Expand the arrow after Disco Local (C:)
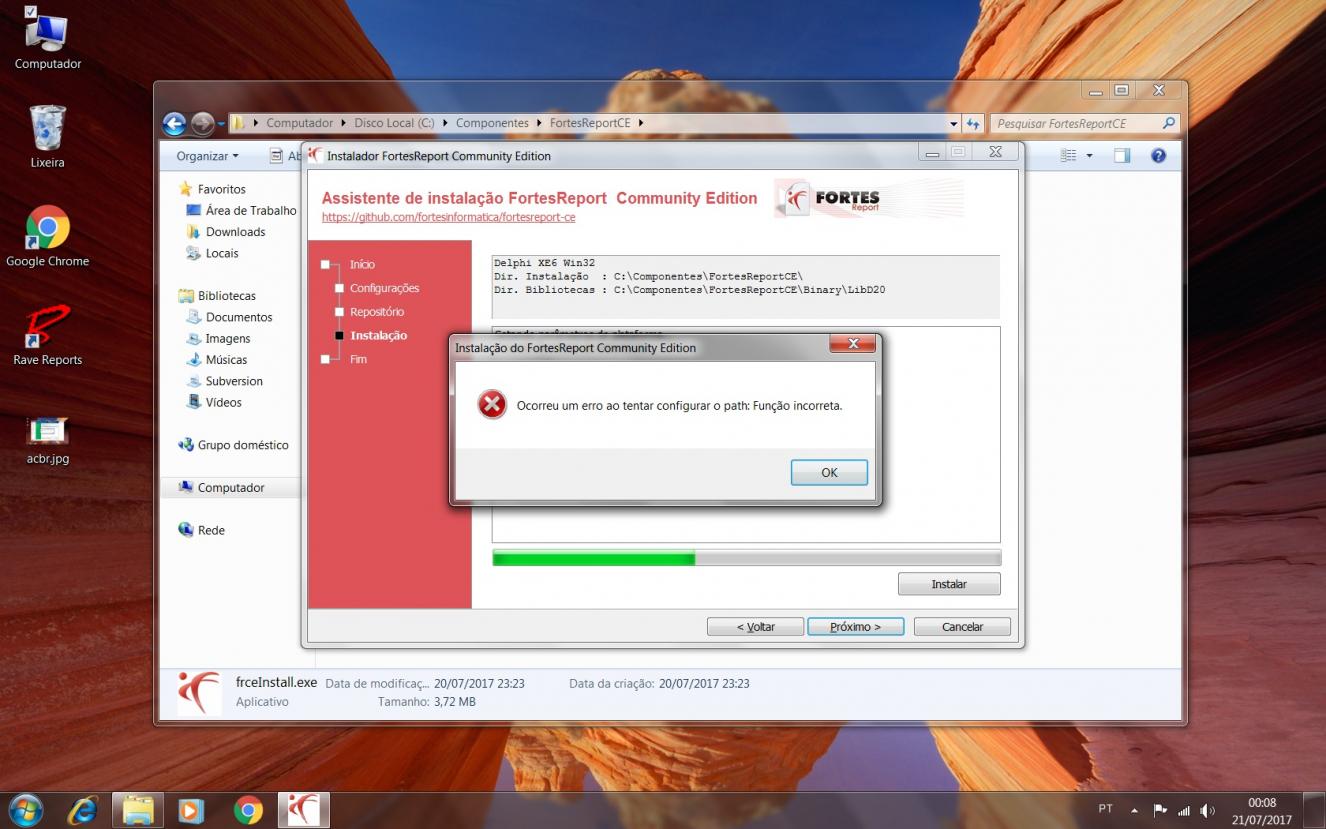Screen dimensions: 1326x829 tap(445, 123)
